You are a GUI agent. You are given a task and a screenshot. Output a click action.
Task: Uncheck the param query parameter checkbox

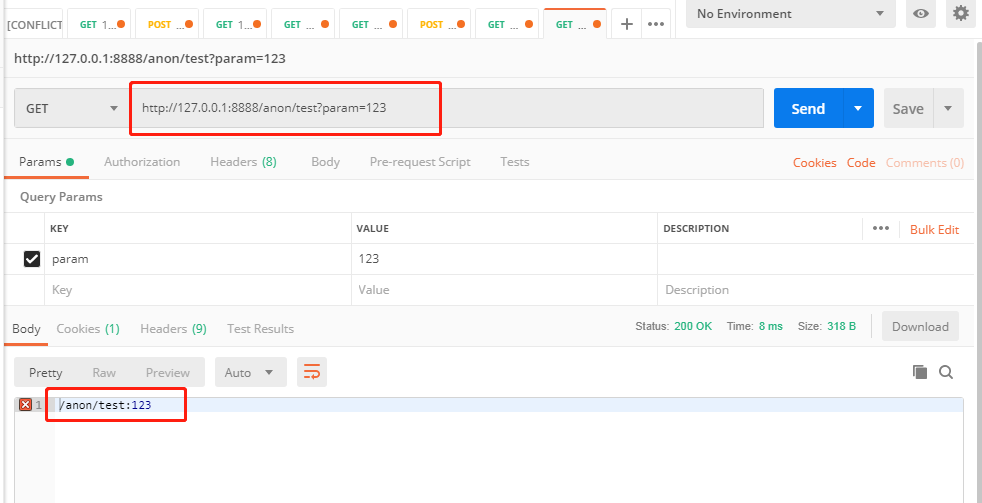tap(31, 259)
